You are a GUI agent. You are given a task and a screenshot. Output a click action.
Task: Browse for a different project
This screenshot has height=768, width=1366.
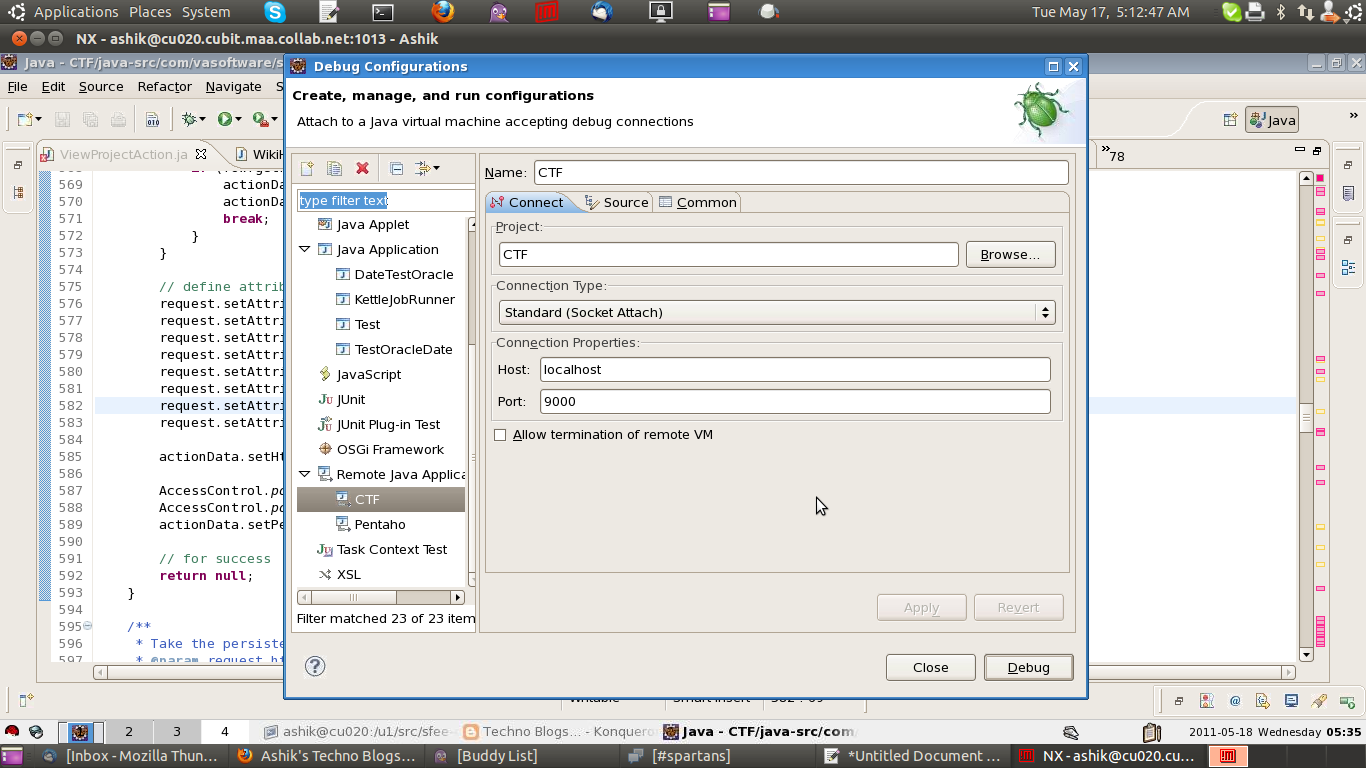click(x=1009, y=254)
